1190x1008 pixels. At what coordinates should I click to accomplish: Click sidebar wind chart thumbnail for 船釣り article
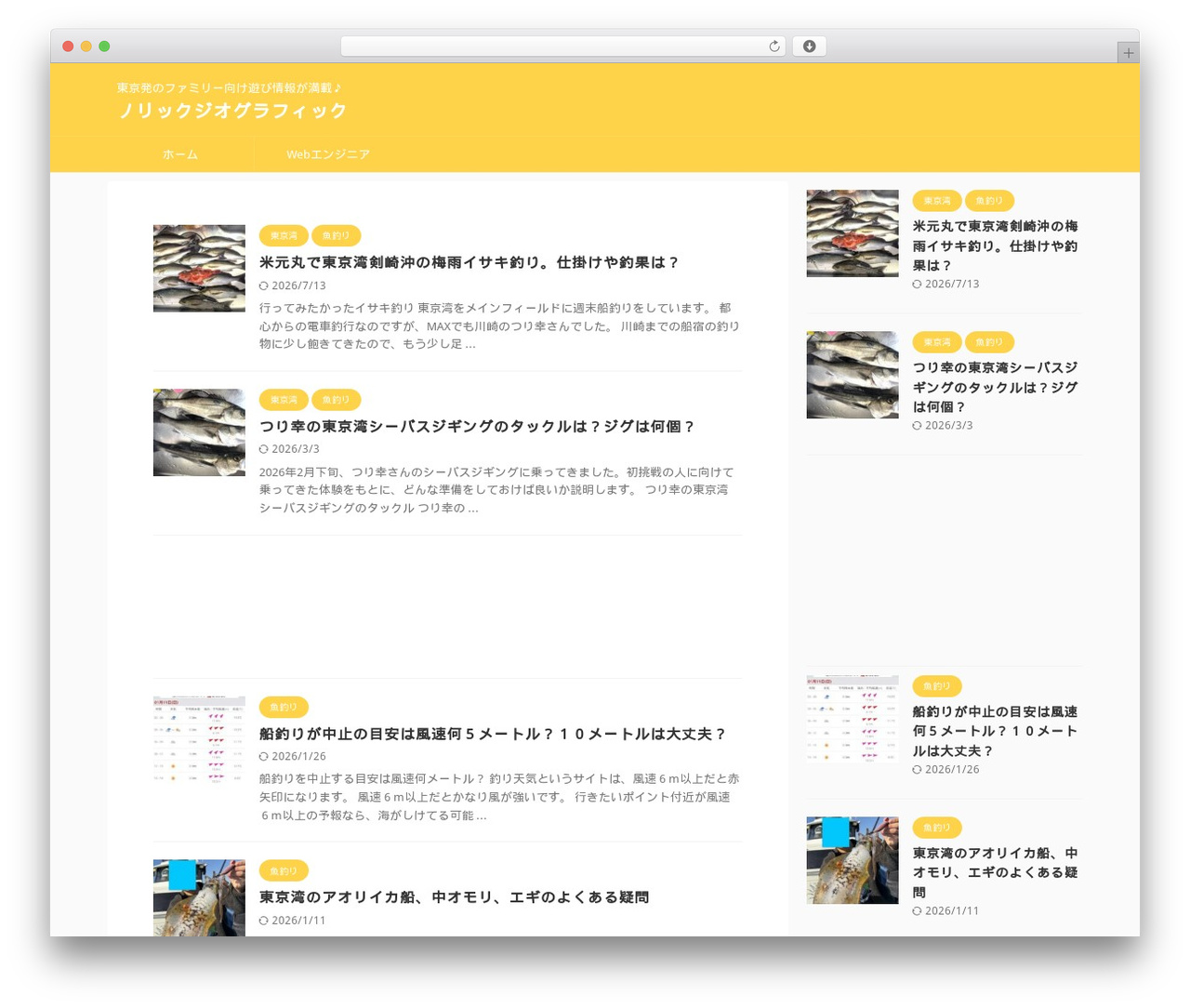coord(853,719)
